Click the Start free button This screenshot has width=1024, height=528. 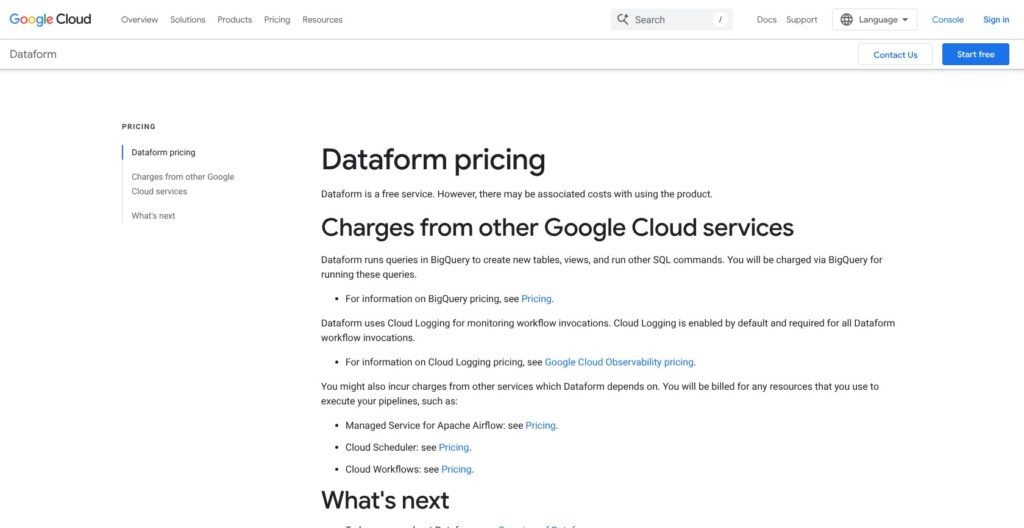[976, 54]
